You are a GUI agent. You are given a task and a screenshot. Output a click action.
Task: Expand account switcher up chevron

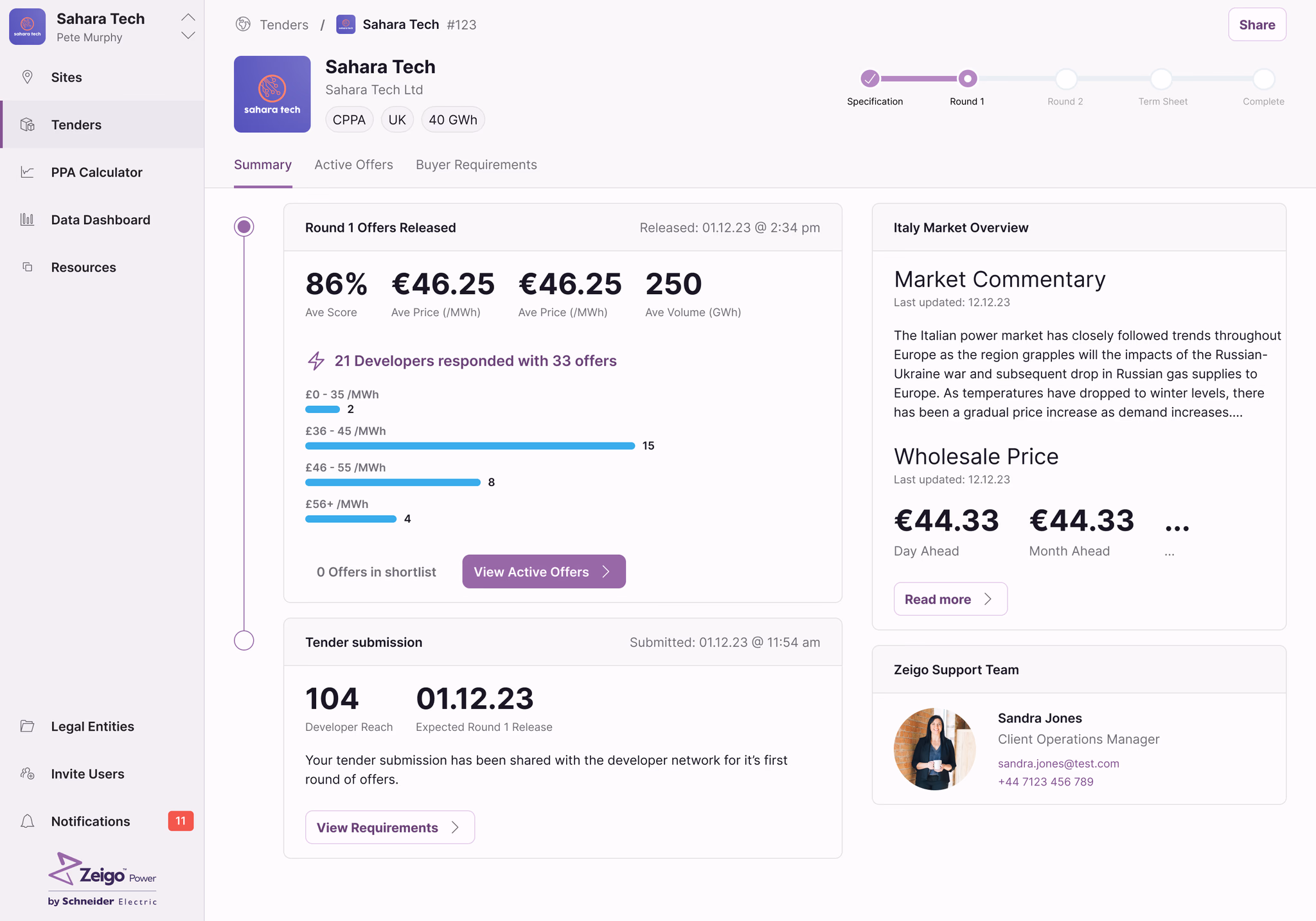click(188, 17)
